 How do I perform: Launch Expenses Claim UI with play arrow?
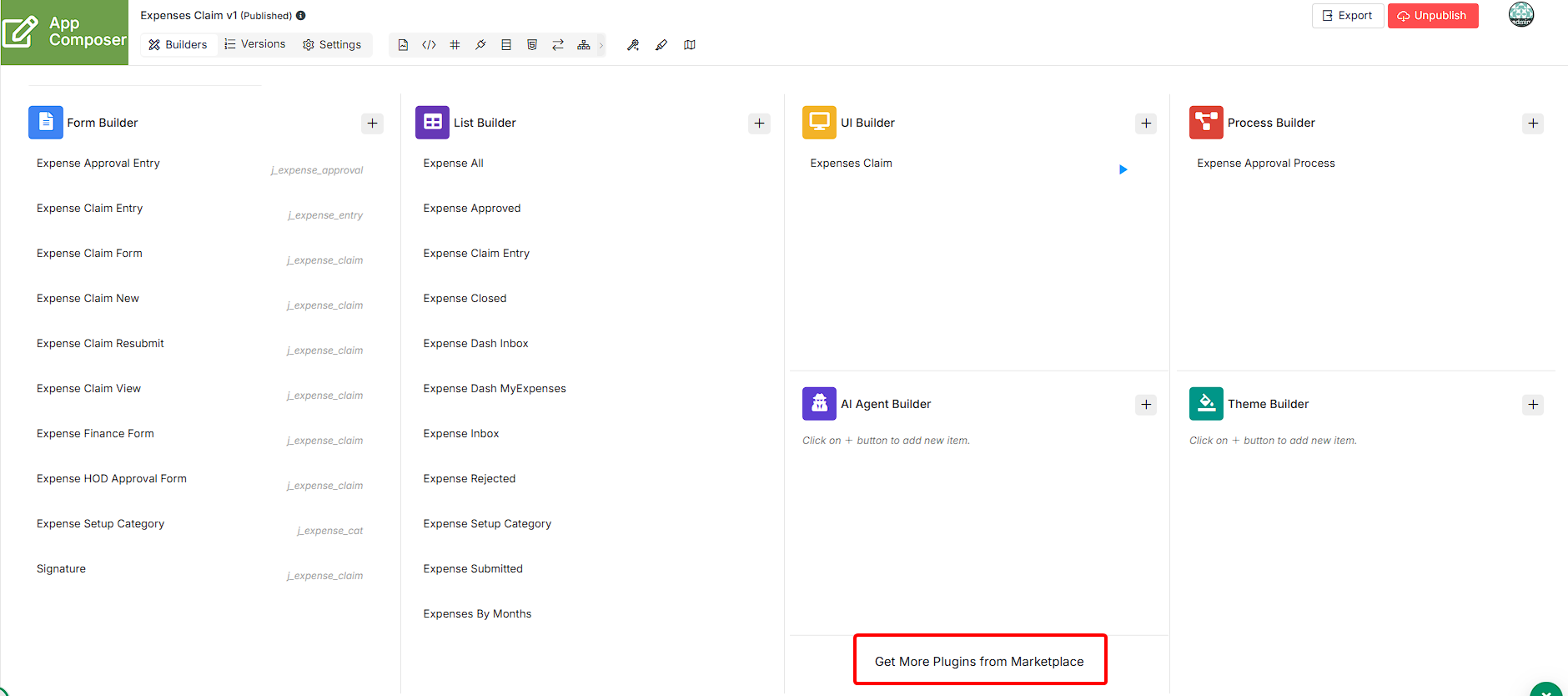coord(1123,169)
